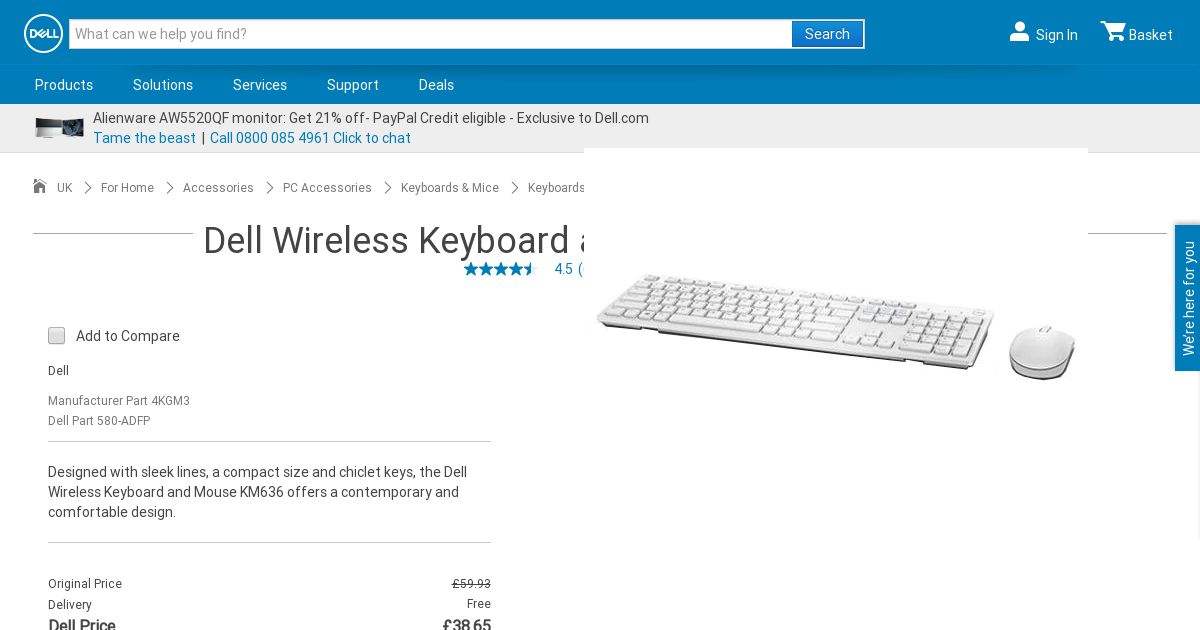Click the Alienware monitor promo thumbnail

click(59, 127)
